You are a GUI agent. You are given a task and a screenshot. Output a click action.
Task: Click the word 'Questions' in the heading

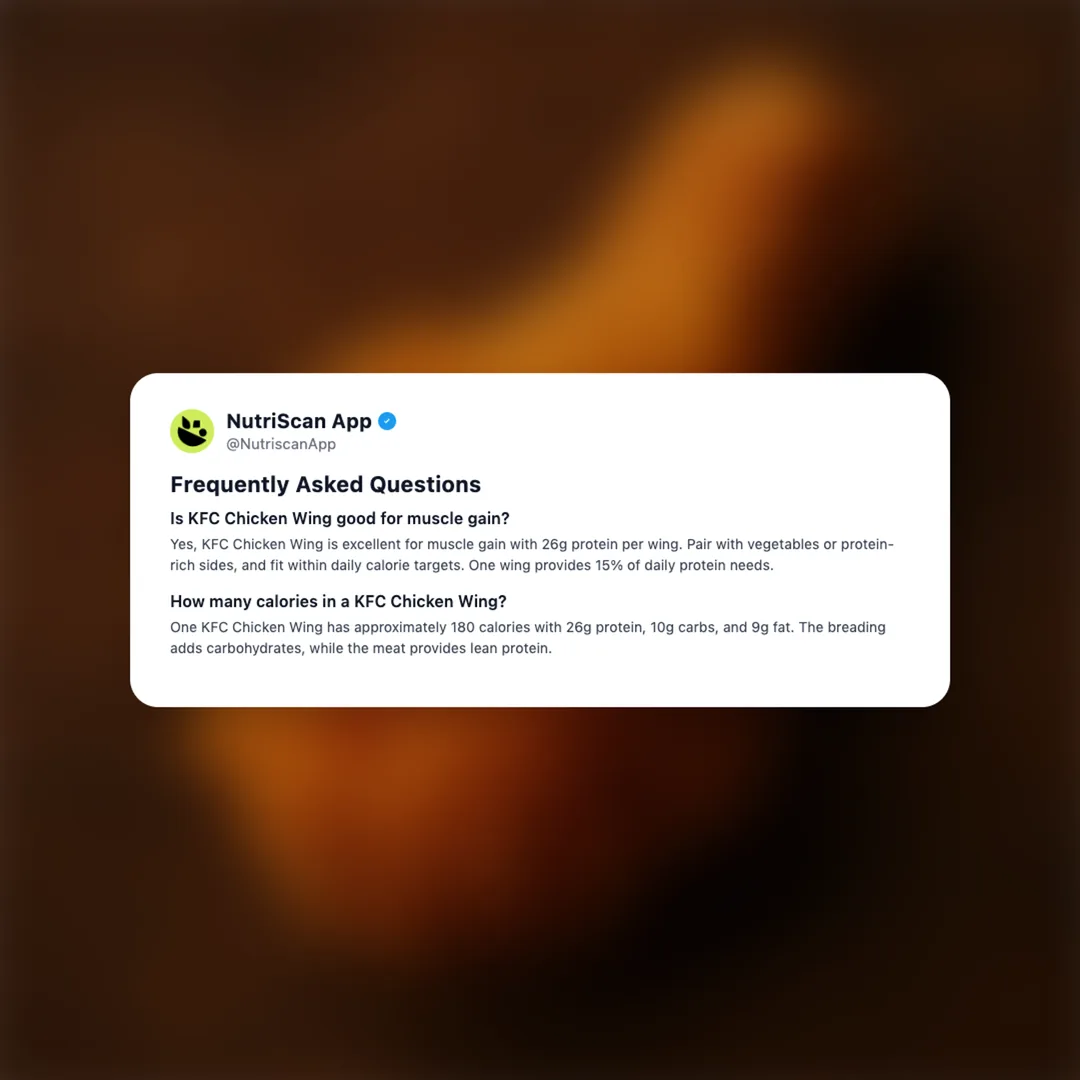(x=425, y=484)
